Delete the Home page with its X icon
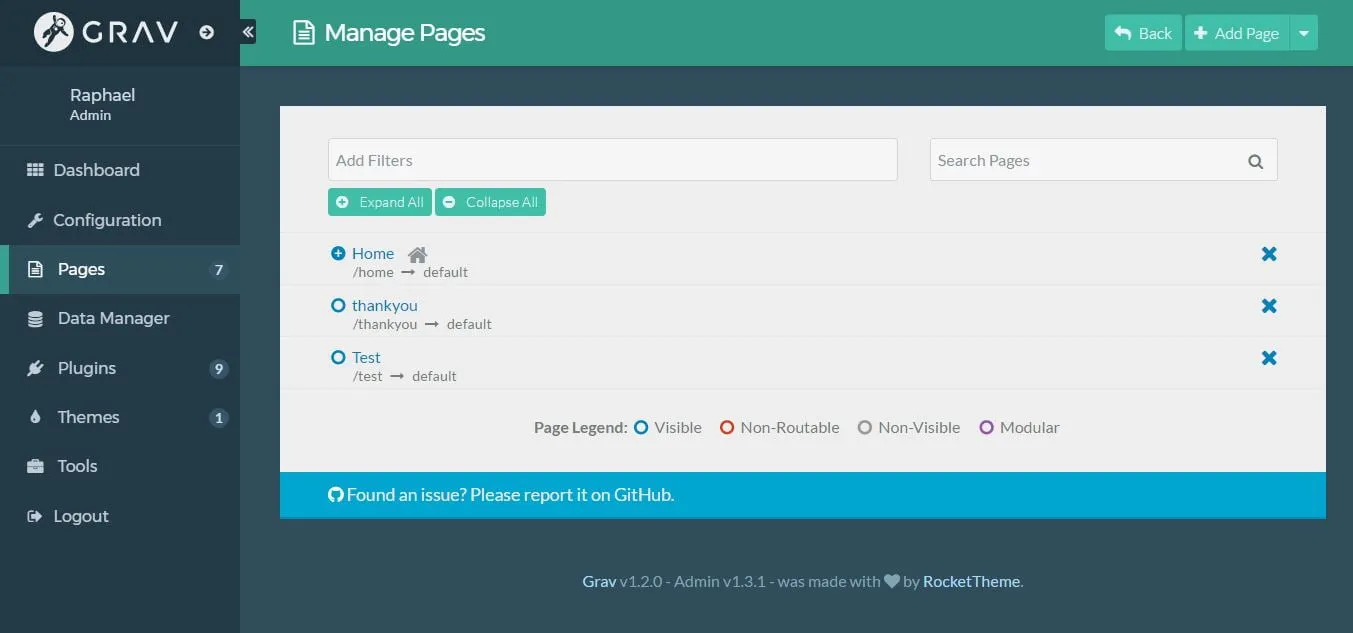This screenshot has width=1353, height=633. click(x=1269, y=254)
